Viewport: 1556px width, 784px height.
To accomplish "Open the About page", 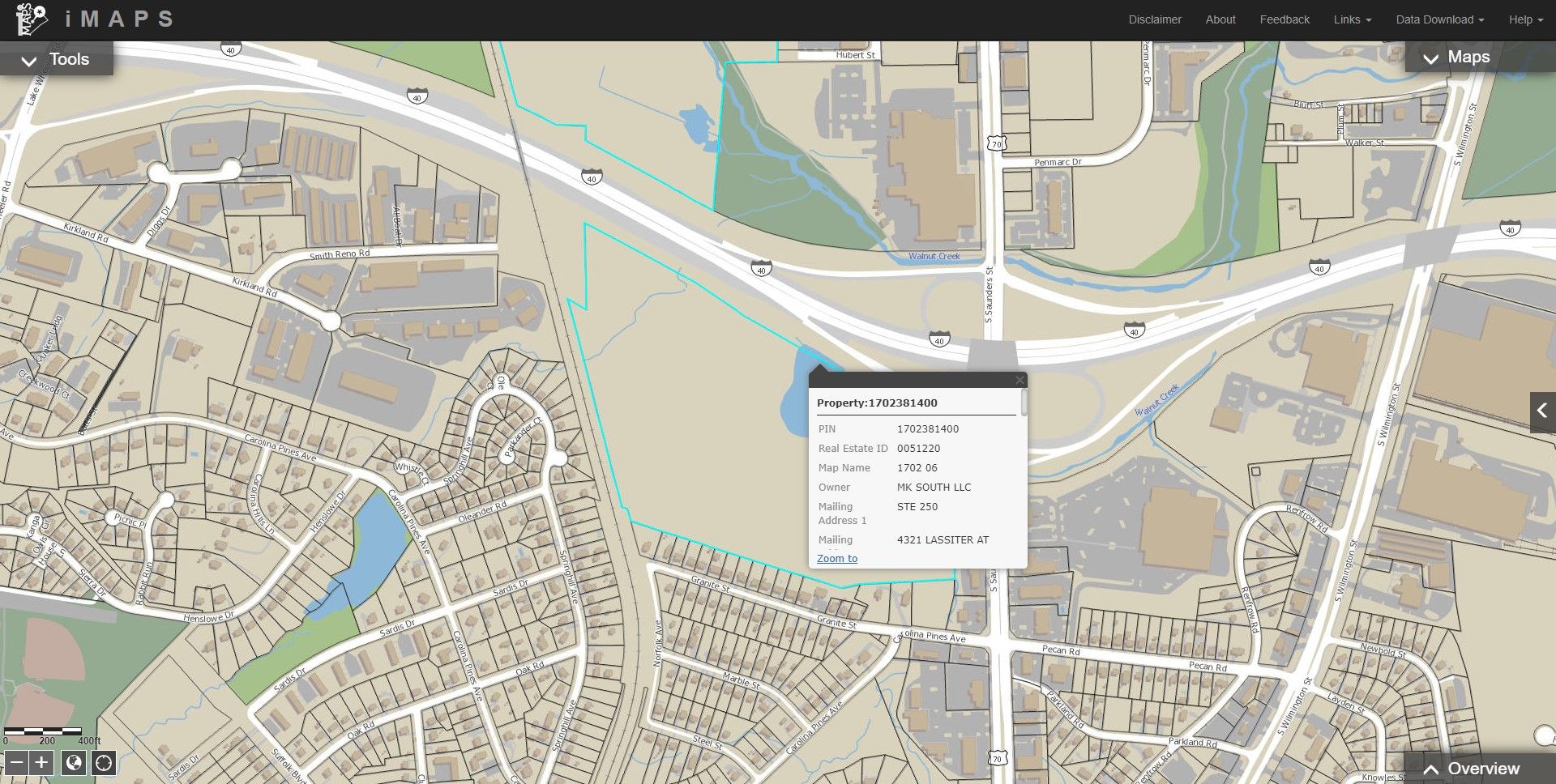I will (1220, 19).
